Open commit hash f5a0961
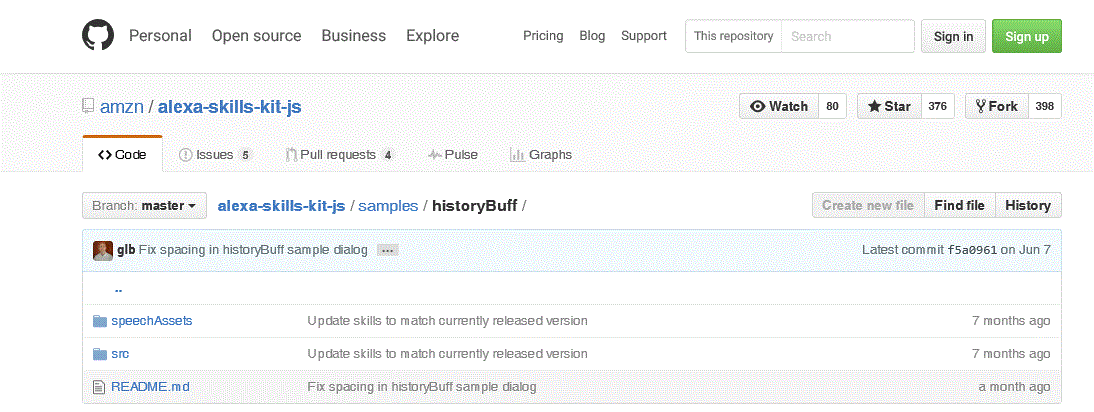 [972, 250]
